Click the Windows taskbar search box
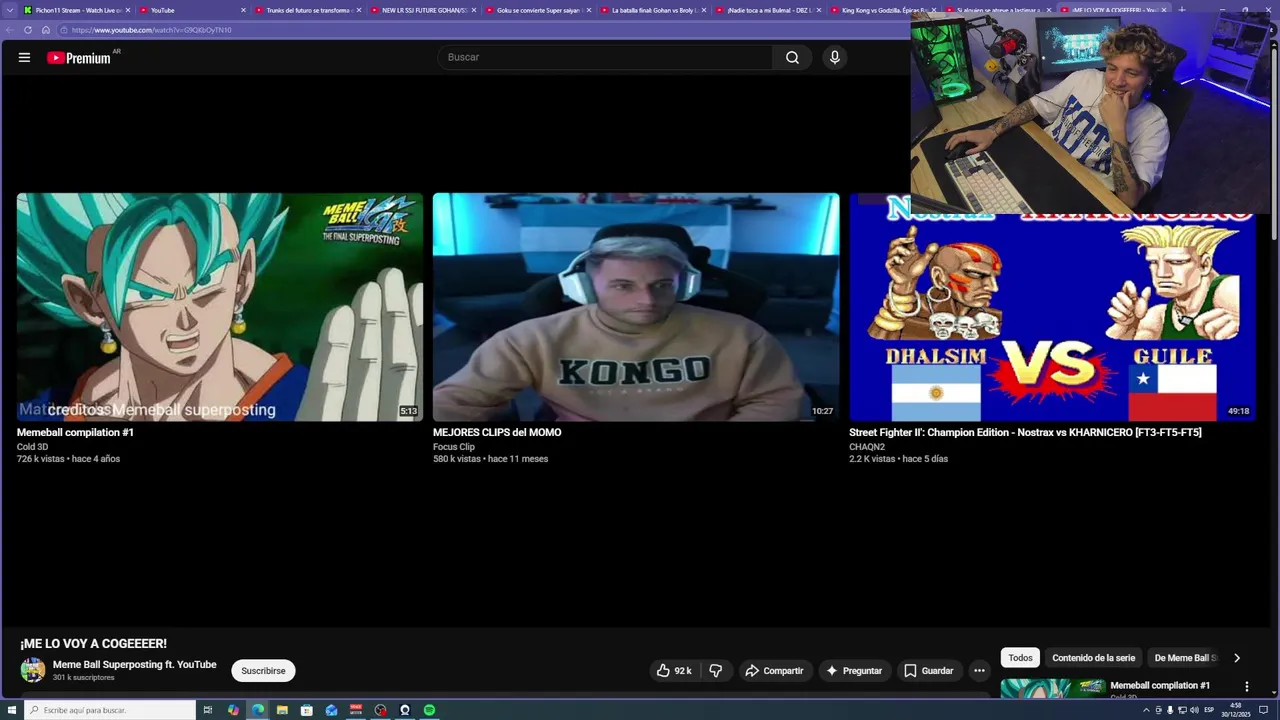Image resolution: width=1280 pixels, height=720 pixels. coord(110,710)
